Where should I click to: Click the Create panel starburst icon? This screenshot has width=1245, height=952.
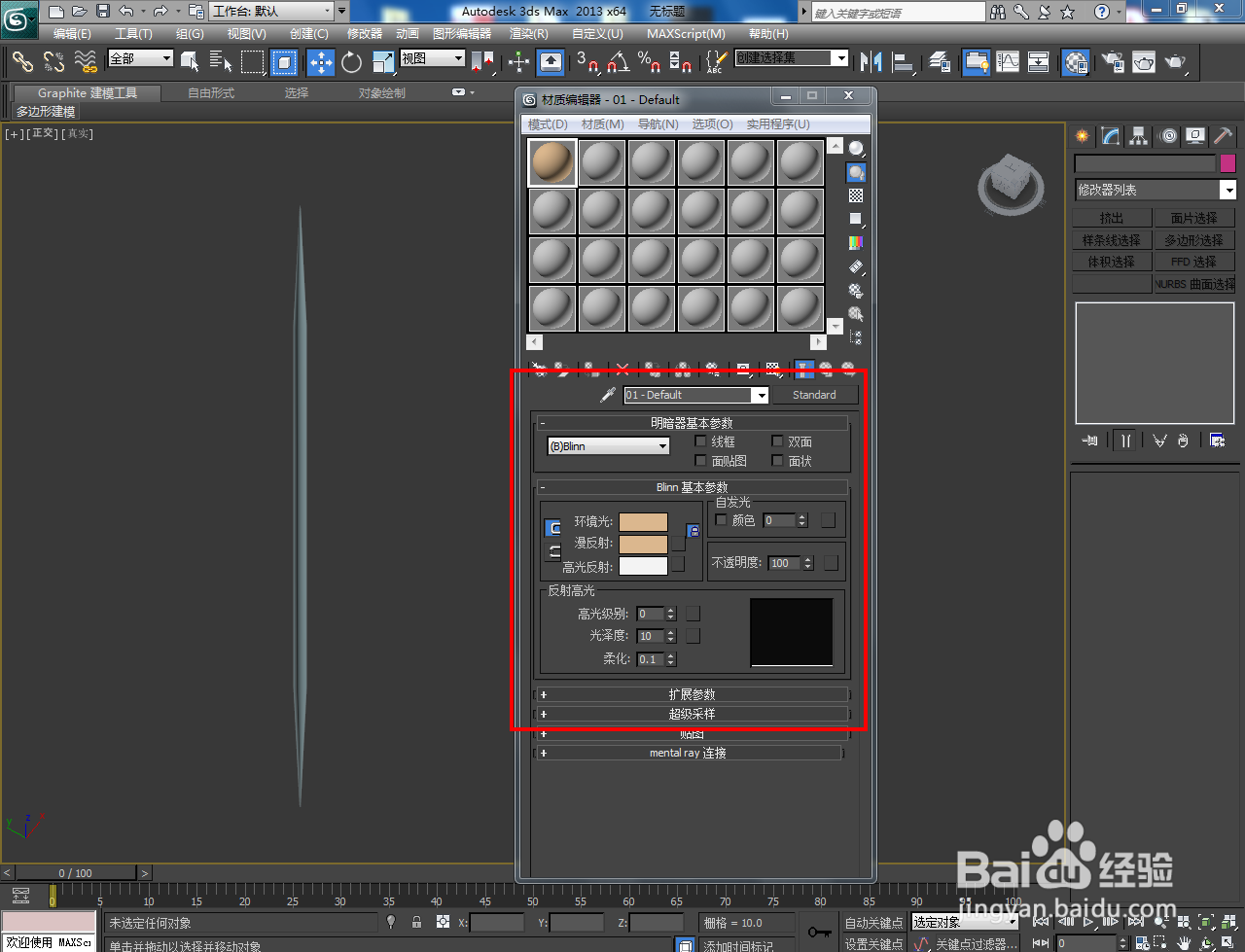coord(1081,136)
